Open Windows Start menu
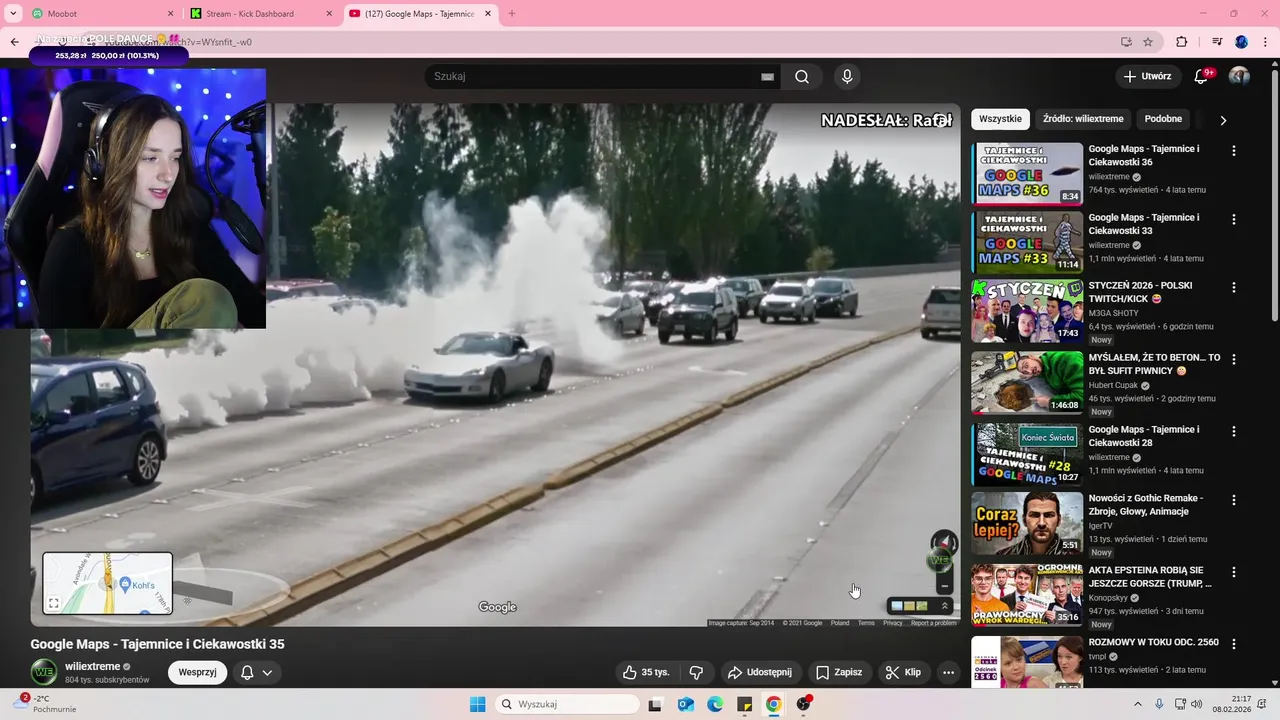This screenshot has height=720, width=1280. (x=477, y=704)
